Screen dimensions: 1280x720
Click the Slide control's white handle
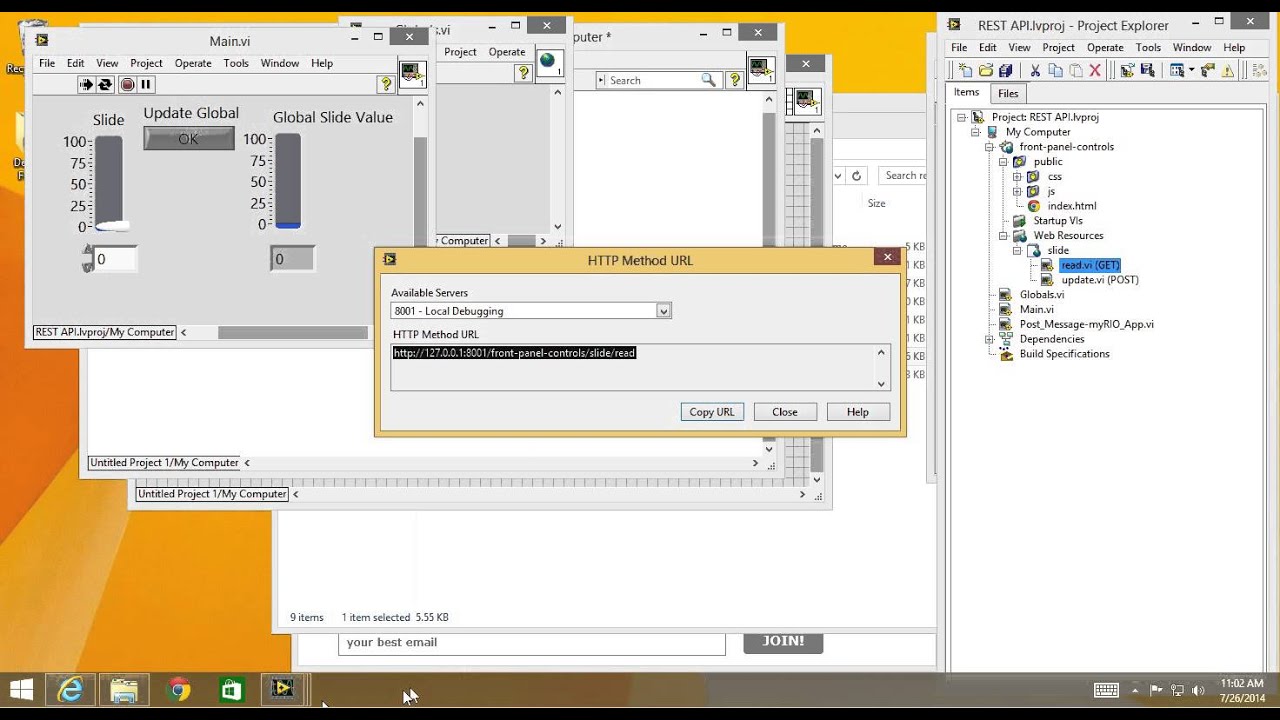click(111, 226)
